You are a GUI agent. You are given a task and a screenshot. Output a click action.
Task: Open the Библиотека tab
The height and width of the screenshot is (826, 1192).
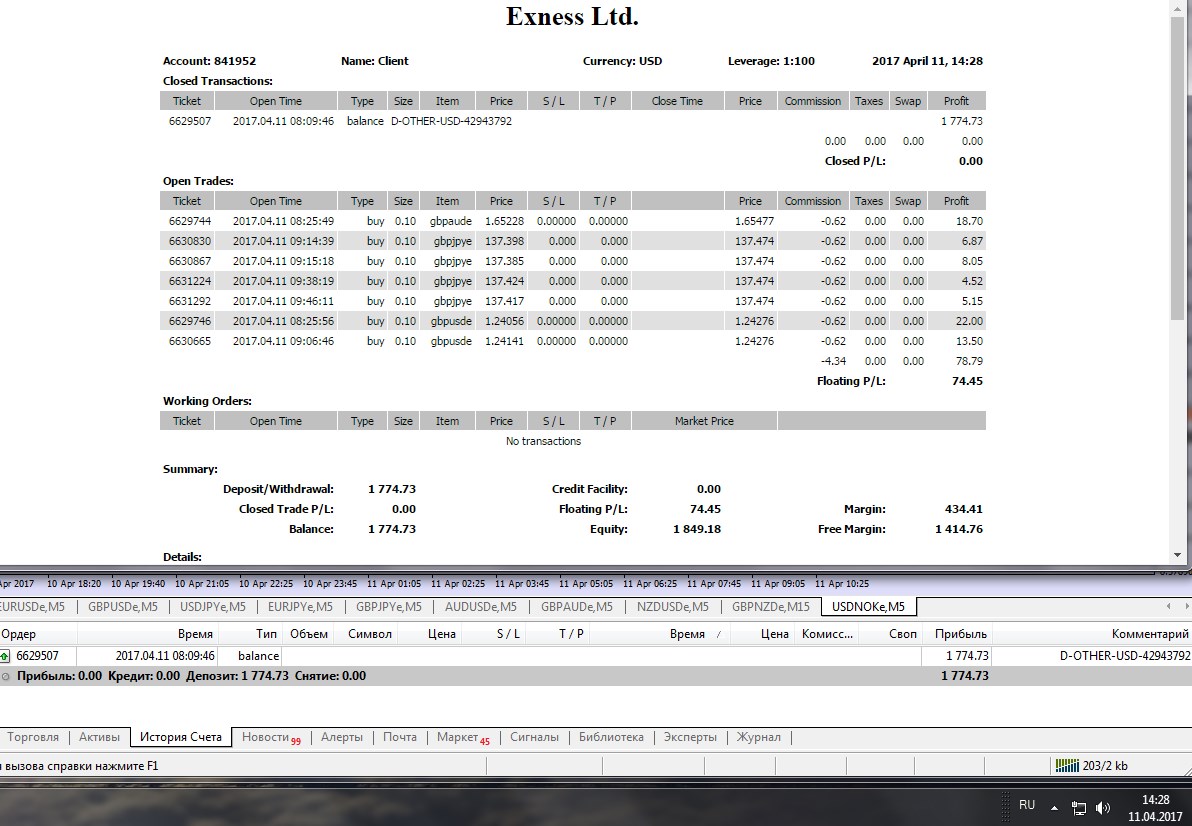click(x=611, y=737)
